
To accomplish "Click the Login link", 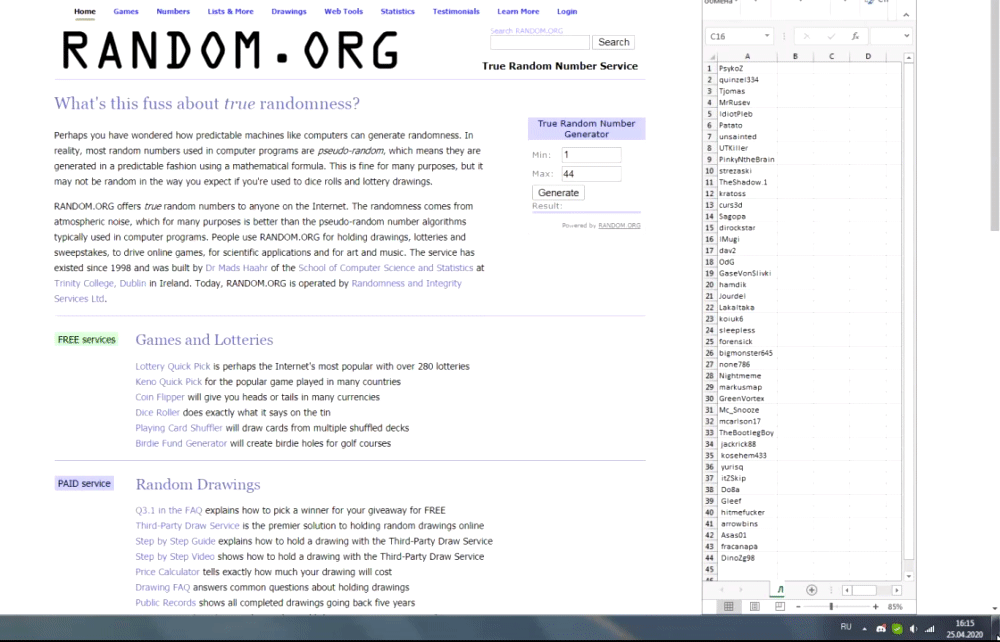I will click(x=566, y=11).
